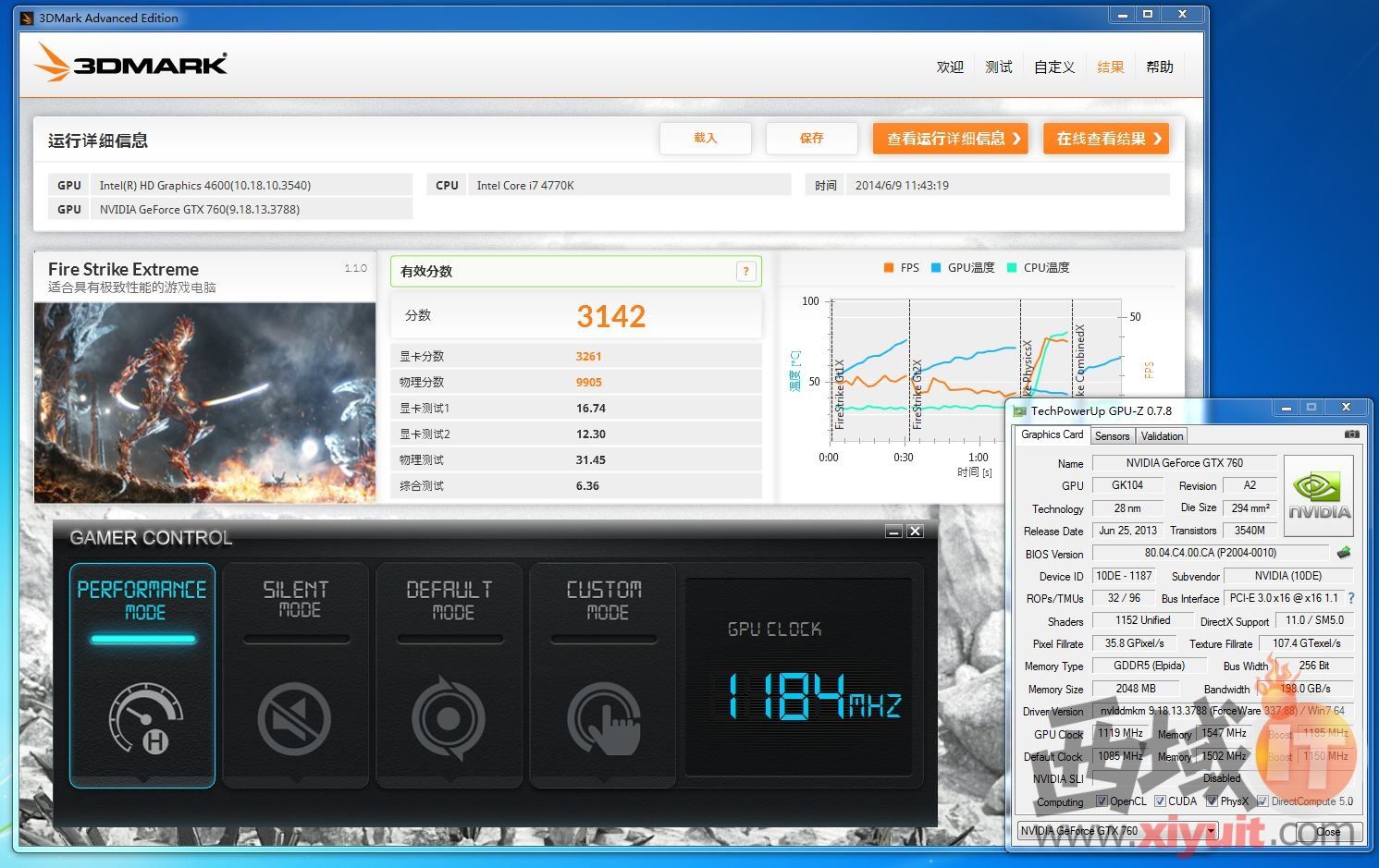Image resolution: width=1379 pixels, height=868 pixels.
Task: Toggle the CUDA checkbox in GPU-Z
Action: (1160, 801)
